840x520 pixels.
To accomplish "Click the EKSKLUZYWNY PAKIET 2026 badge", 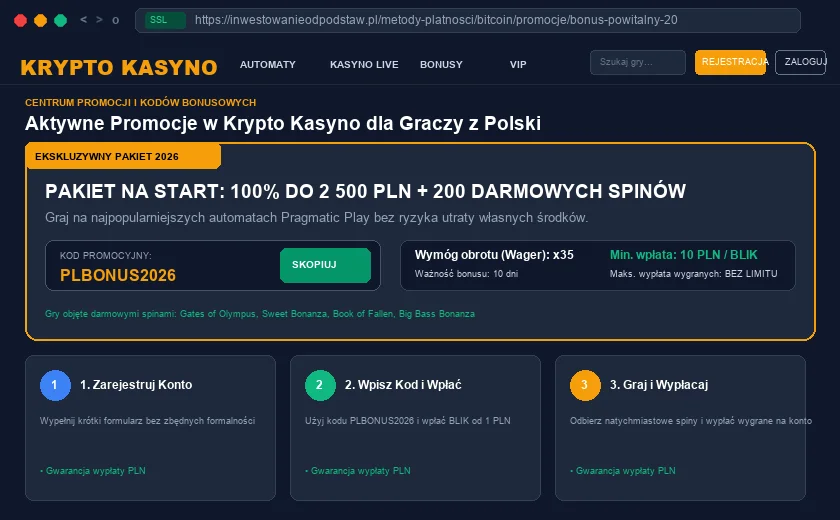I will click(123, 156).
